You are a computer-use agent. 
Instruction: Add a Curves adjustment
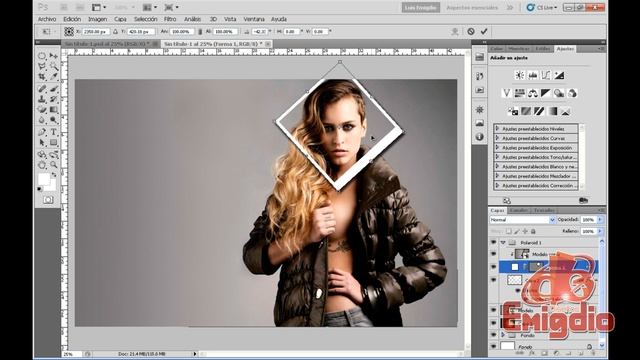click(546, 75)
